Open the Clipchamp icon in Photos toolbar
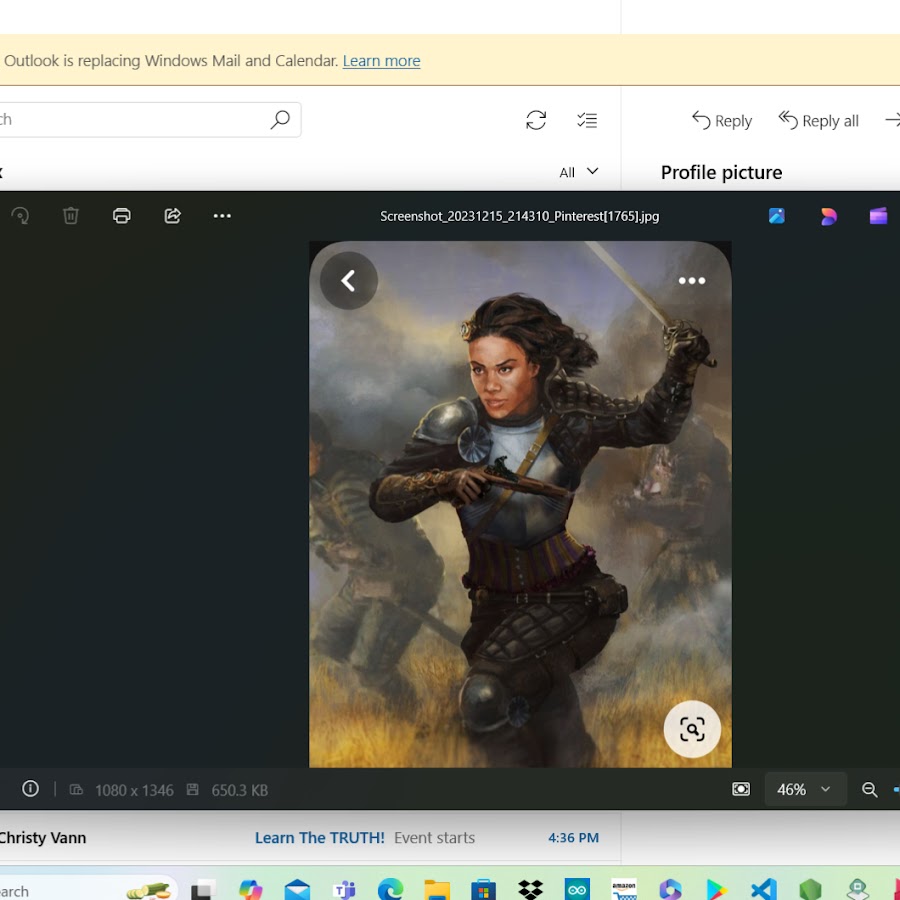Screen dimensions: 900x900 click(x=878, y=216)
